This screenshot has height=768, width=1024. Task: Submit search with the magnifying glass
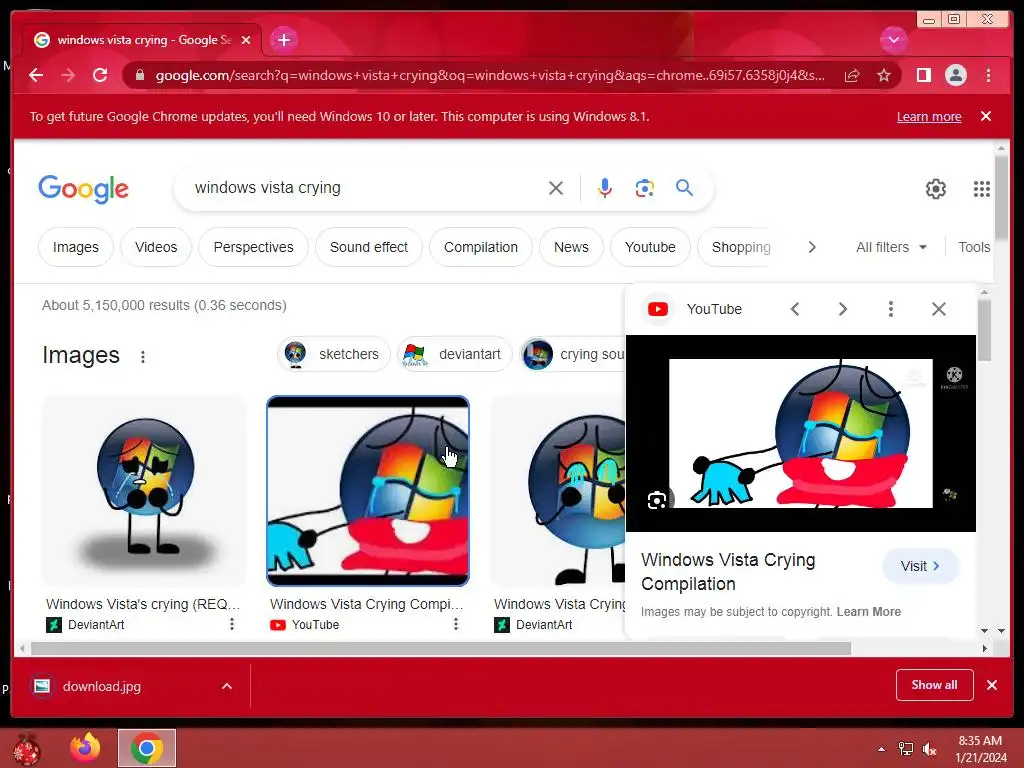pos(684,188)
